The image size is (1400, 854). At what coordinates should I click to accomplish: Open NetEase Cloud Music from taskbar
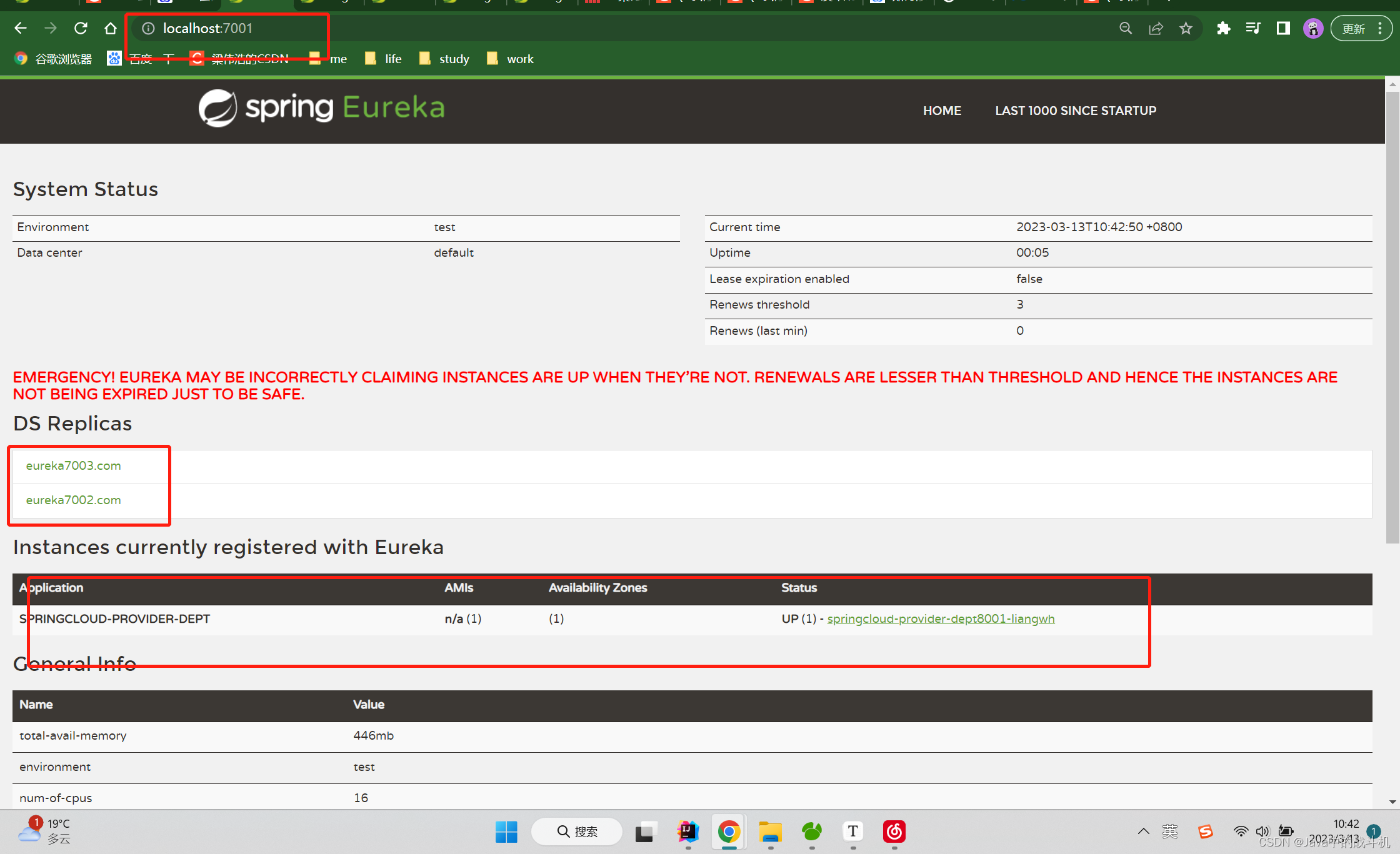(x=894, y=832)
